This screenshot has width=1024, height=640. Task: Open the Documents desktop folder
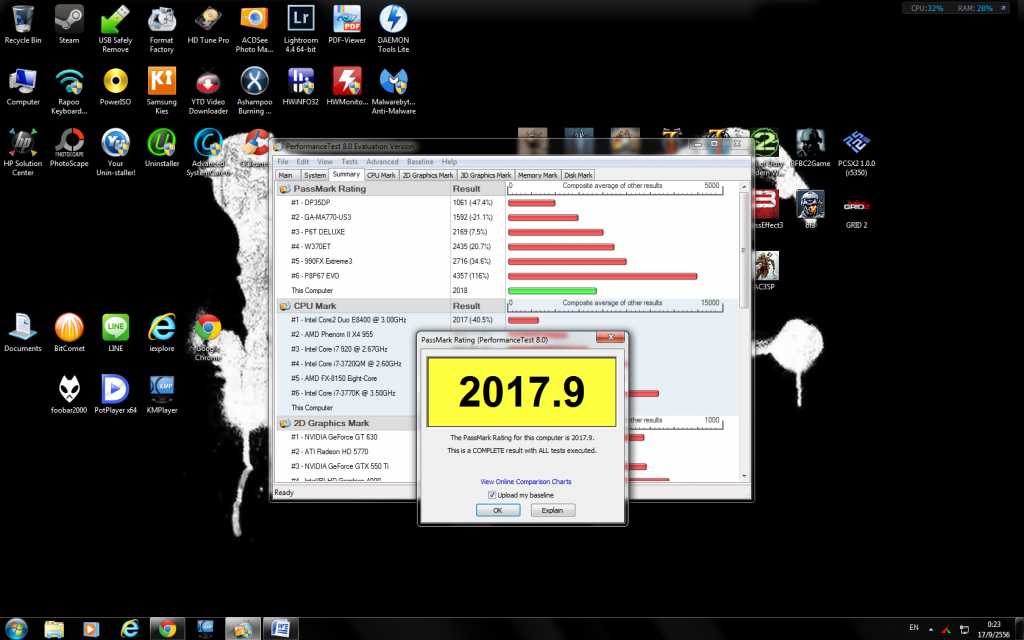coord(23,332)
